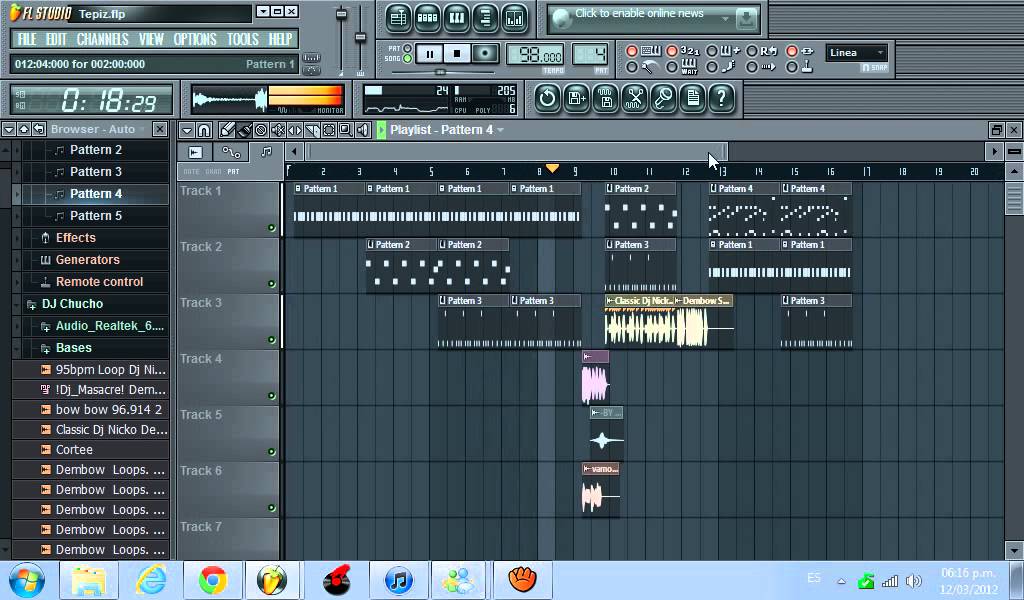Choose the Select marquee tool in Playlist
Viewport: 1024px width, 600px height.
click(329, 130)
